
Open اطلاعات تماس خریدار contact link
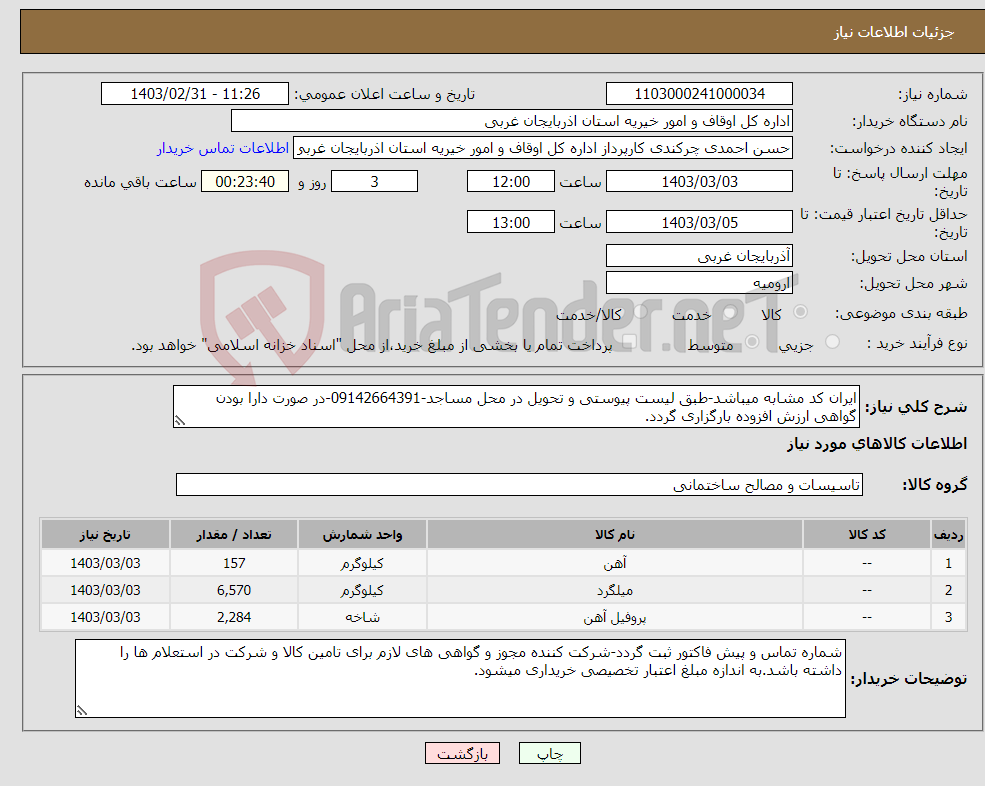coord(223,148)
